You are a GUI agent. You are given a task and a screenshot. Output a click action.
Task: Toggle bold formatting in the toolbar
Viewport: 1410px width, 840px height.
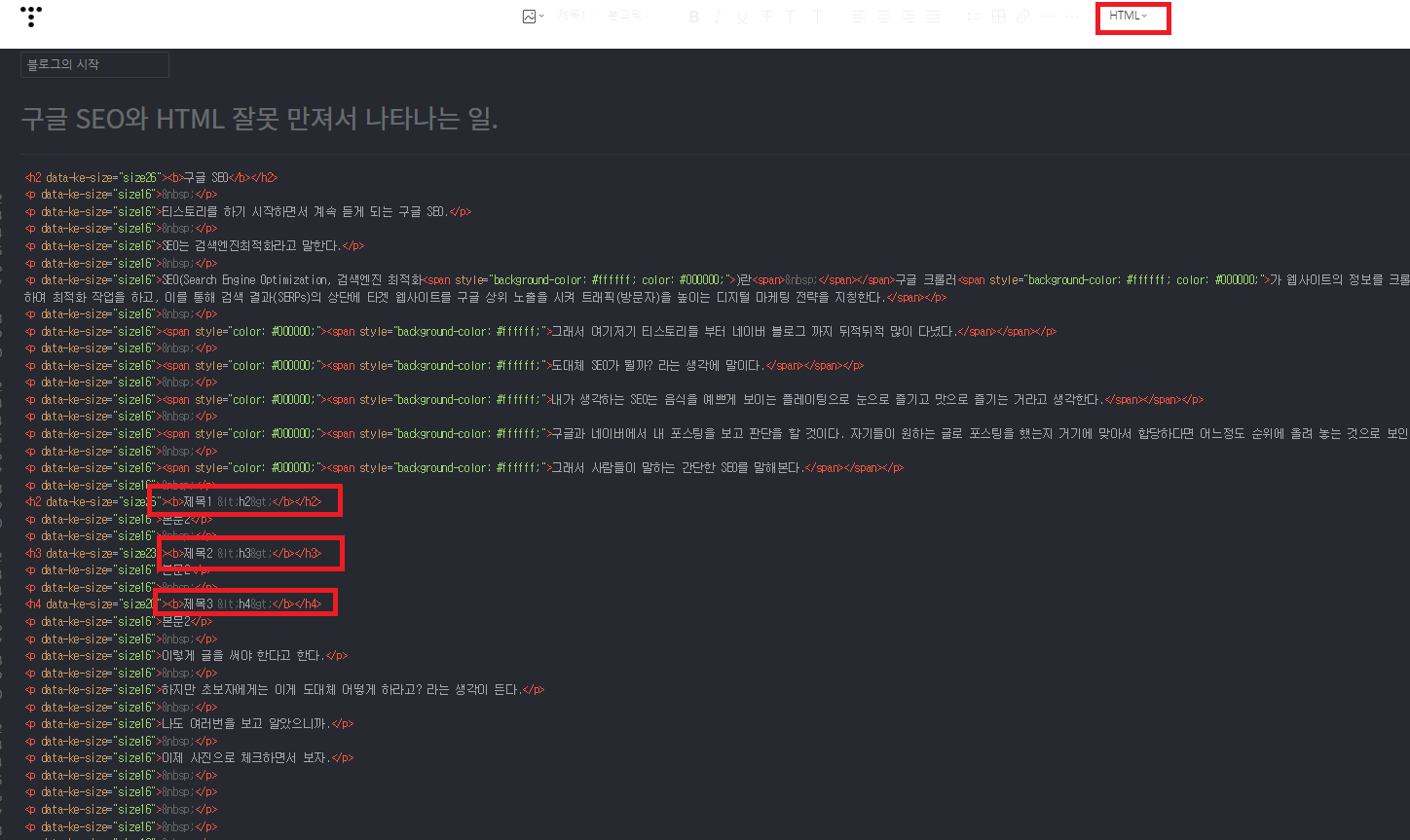click(694, 17)
